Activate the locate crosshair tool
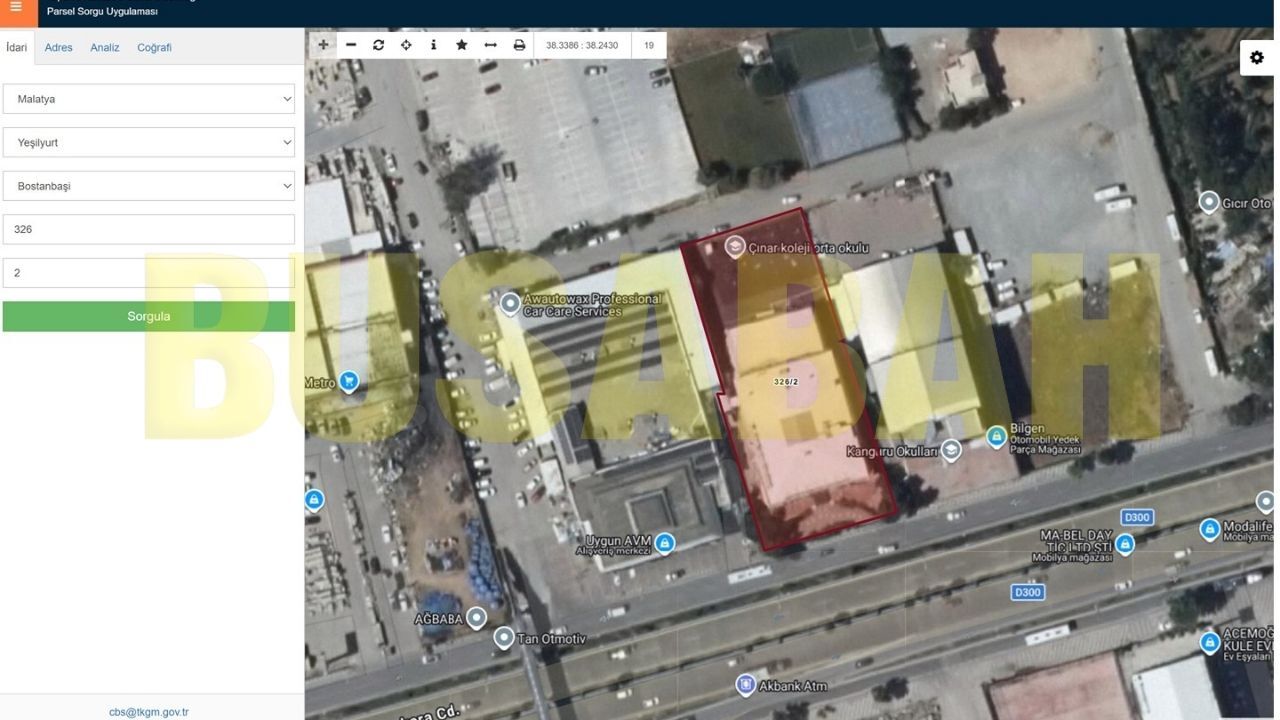Screen dimensions: 1280x720 (406, 45)
